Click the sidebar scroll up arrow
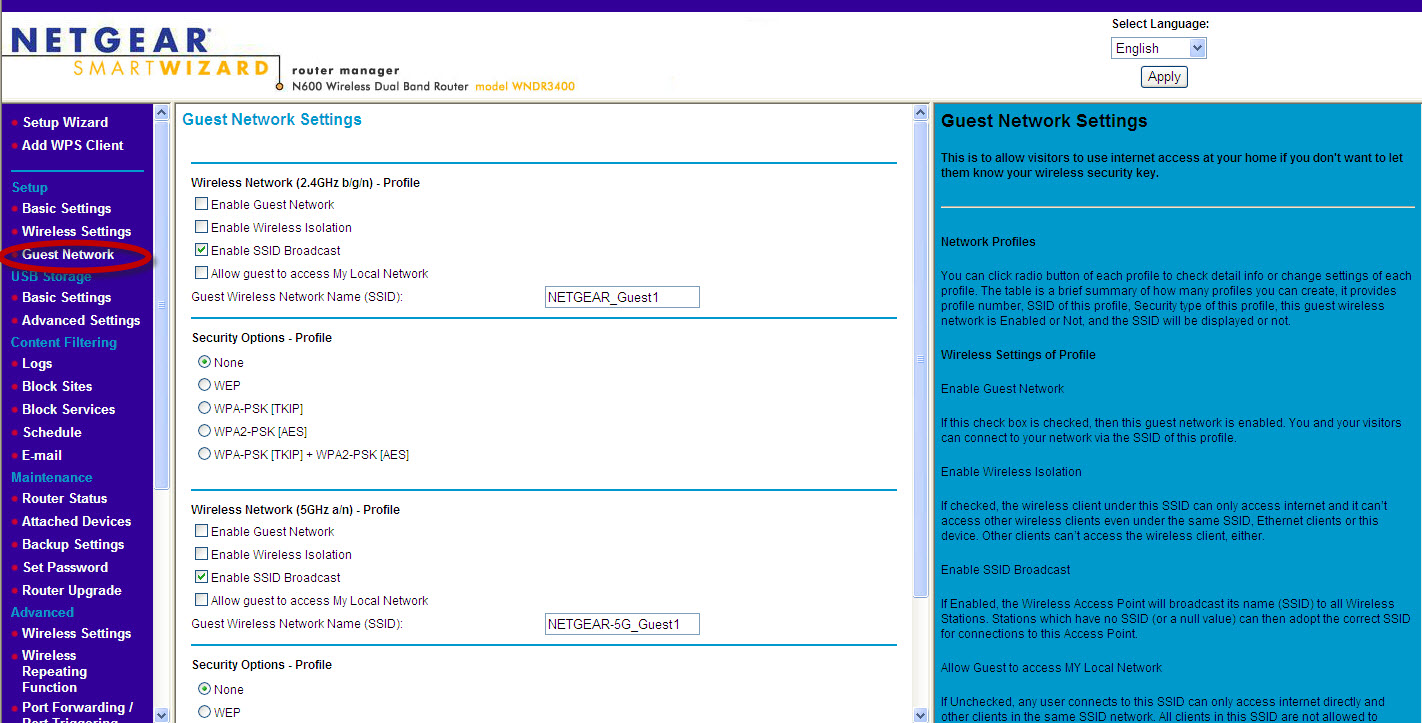 162,113
